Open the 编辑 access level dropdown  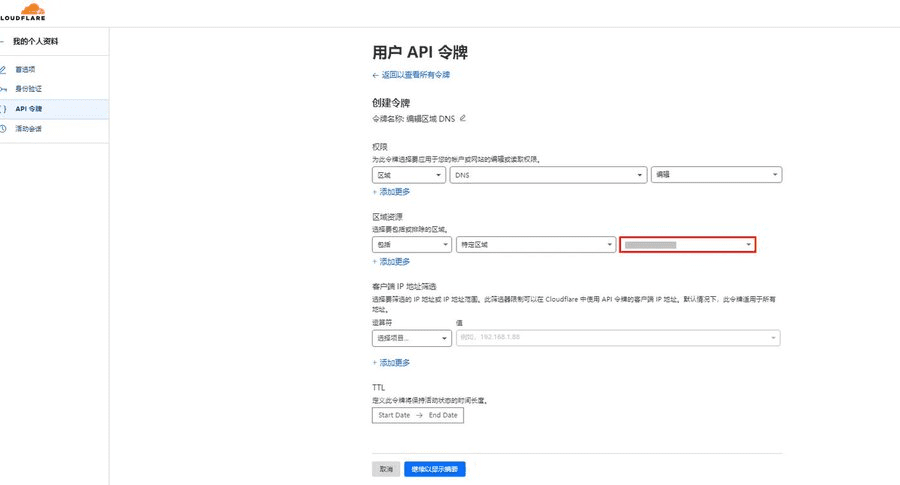[715, 175]
